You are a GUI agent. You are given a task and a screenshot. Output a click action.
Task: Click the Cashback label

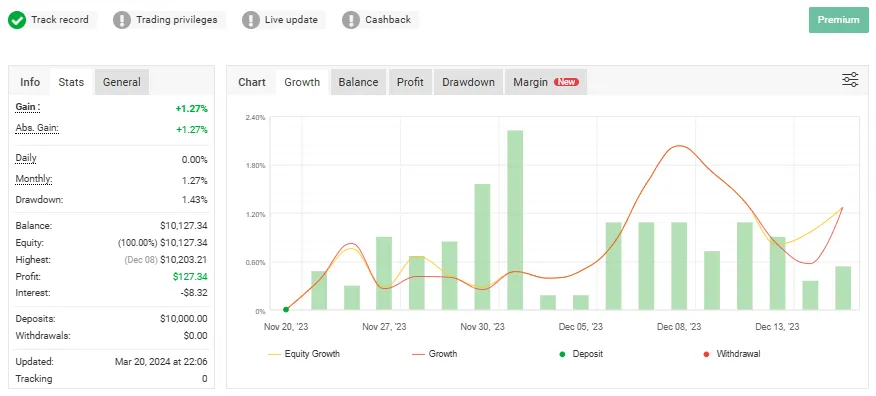point(388,20)
